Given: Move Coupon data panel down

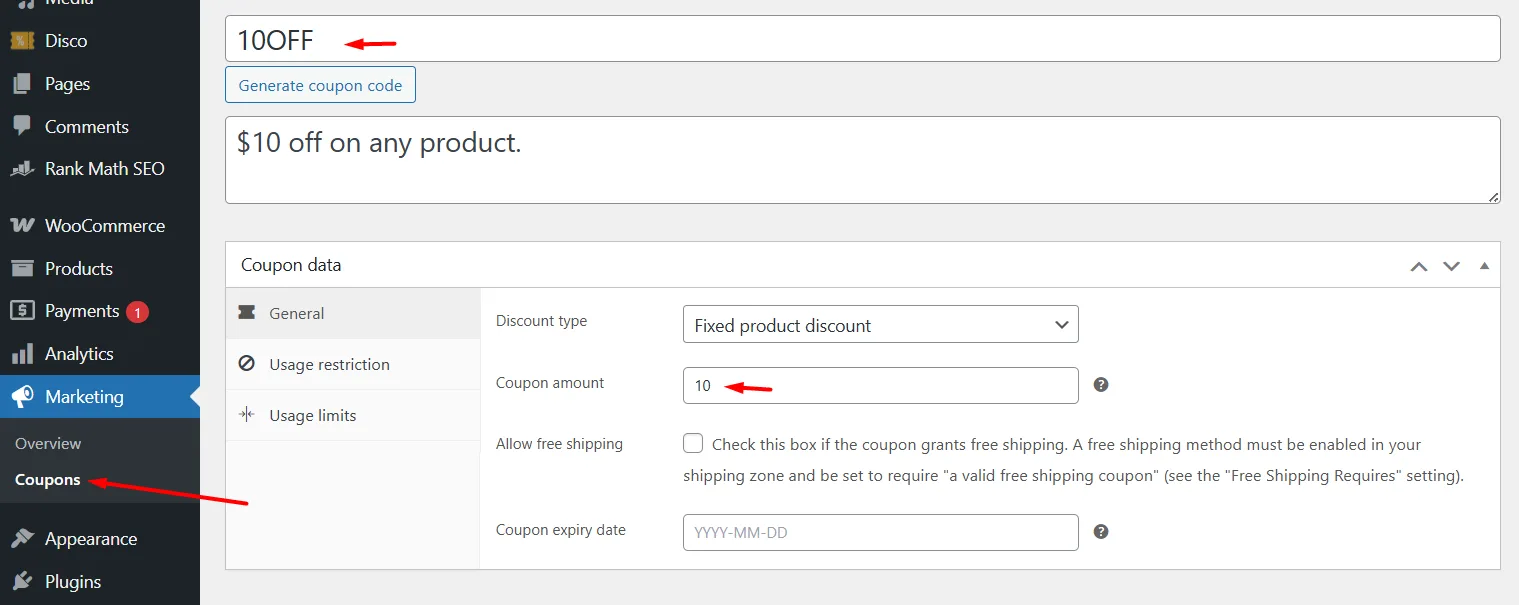Looking at the screenshot, I should pos(1451,266).
